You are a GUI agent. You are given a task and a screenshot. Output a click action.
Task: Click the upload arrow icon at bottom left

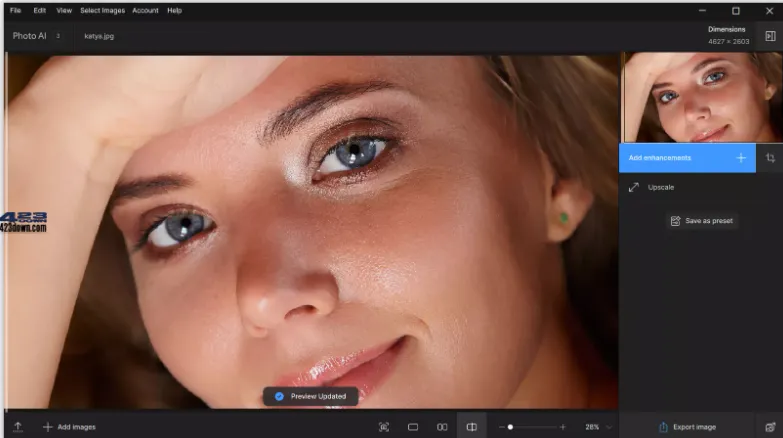(18, 427)
